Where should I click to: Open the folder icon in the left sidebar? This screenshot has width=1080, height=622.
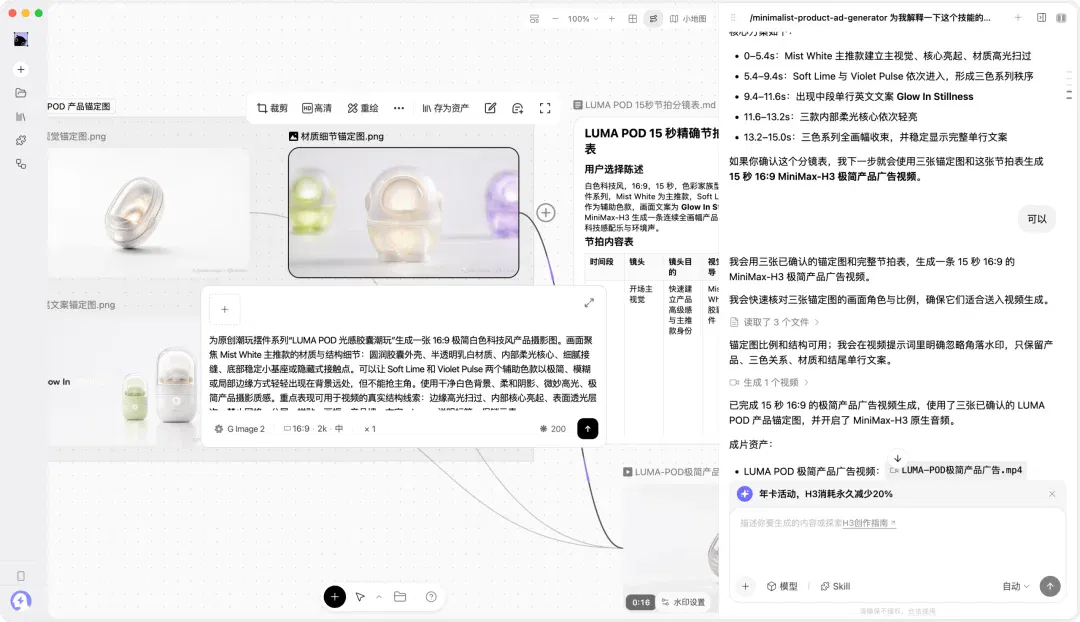click(21, 93)
